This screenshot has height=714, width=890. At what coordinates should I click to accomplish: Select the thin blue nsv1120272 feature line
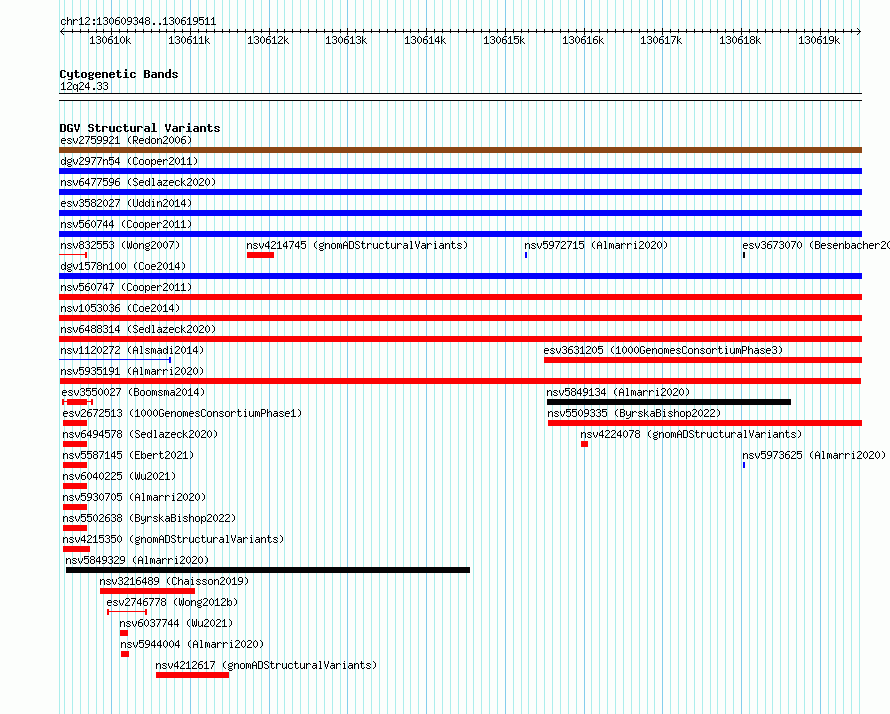point(115,360)
